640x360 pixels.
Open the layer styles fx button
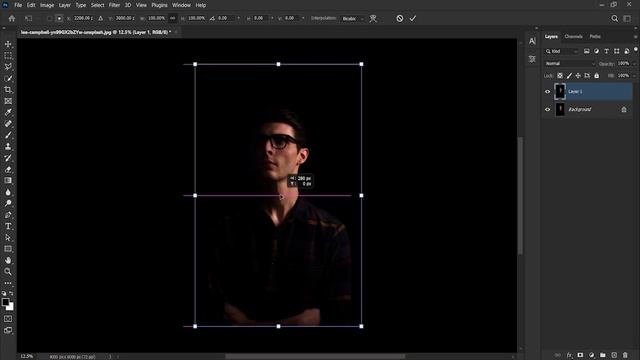(x=569, y=355)
